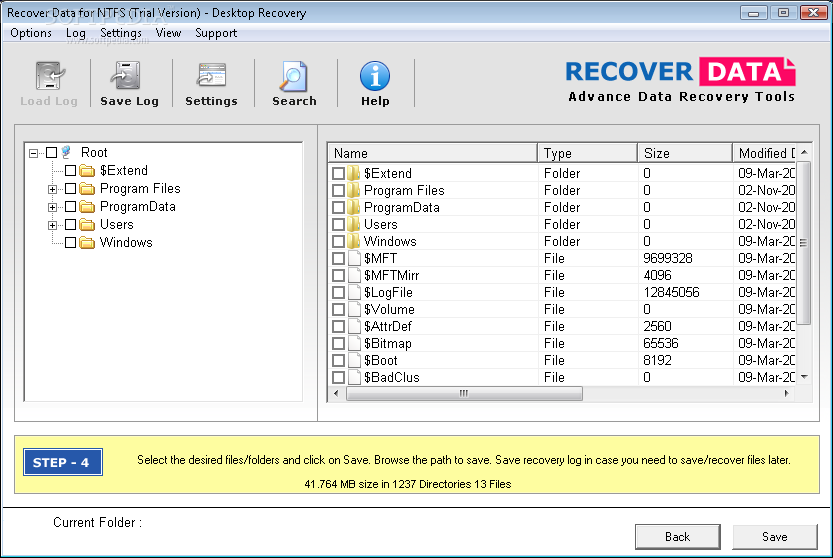Check the Users checkbox in tree
This screenshot has width=833, height=558.
tap(71, 225)
